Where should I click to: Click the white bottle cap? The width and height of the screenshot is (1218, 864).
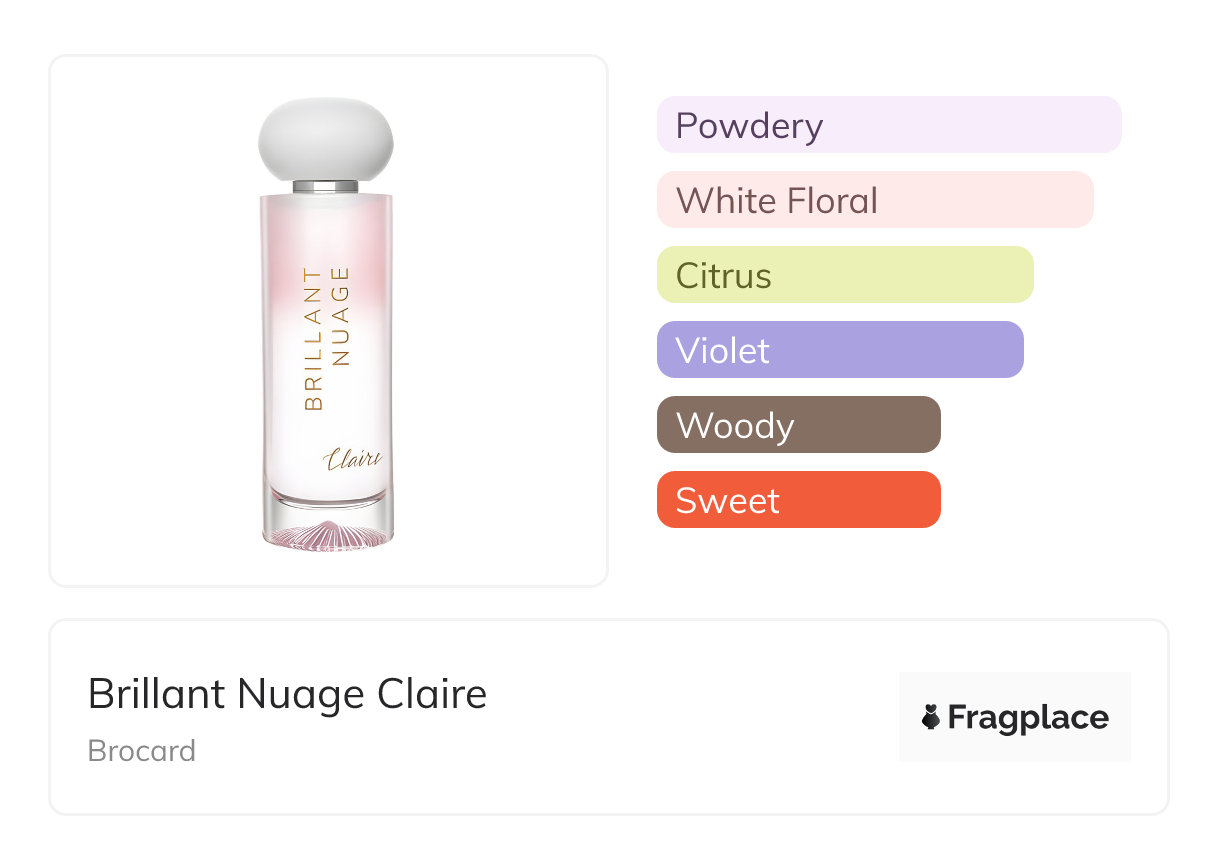[326, 138]
